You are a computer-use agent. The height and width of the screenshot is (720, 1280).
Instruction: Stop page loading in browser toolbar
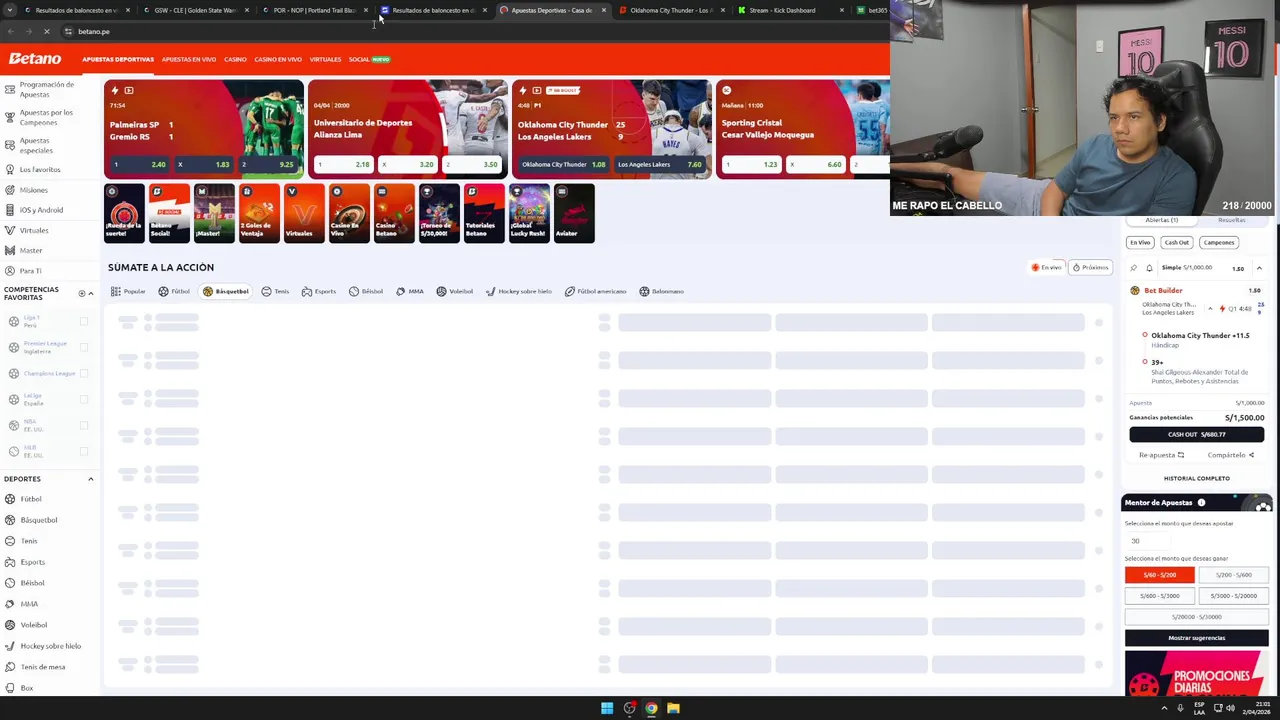(46, 32)
